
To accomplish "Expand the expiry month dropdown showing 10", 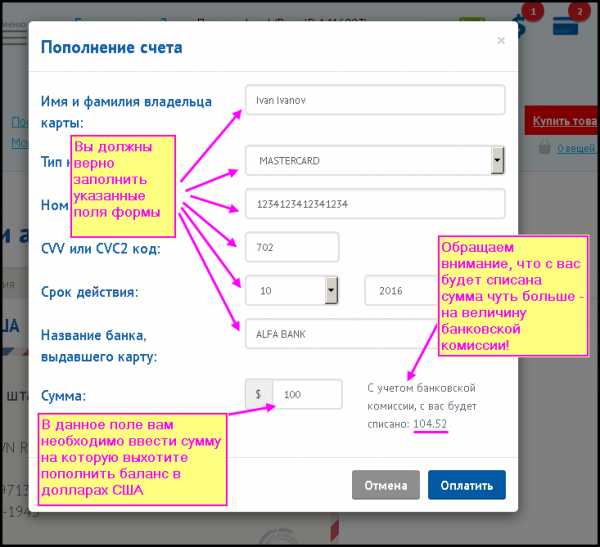I will click(x=331, y=290).
